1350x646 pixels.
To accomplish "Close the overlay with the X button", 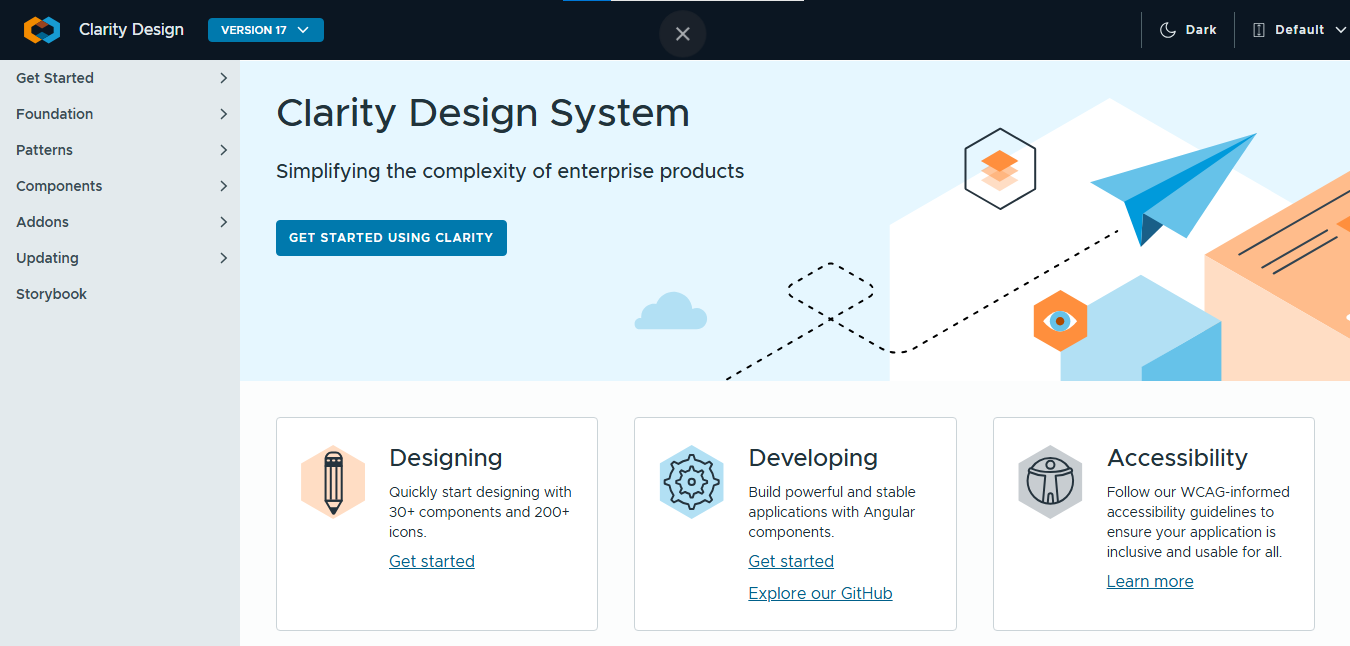I will [683, 34].
